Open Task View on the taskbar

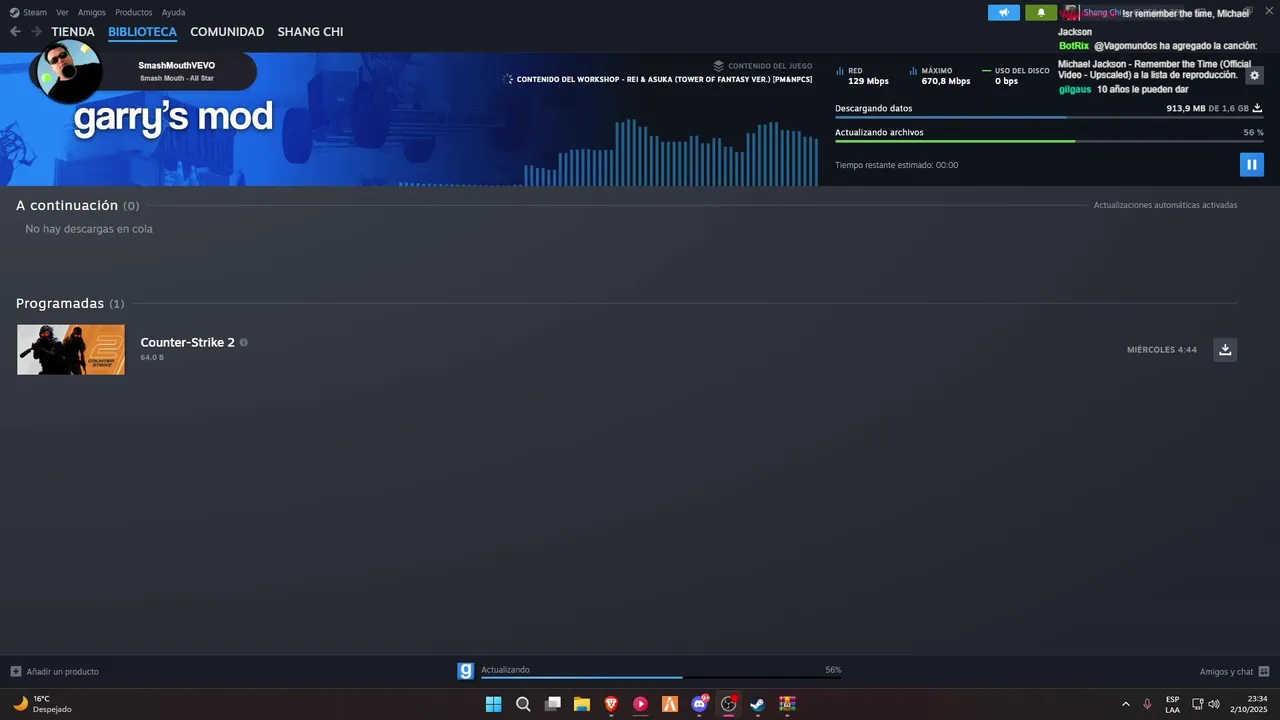point(552,704)
